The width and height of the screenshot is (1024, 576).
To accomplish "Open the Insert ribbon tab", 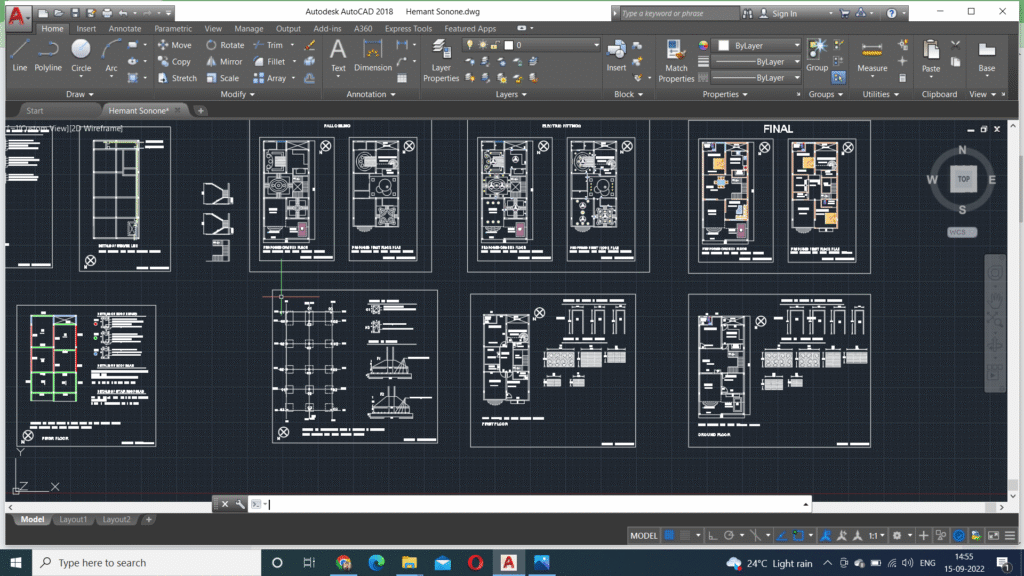I will [x=86, y=29].
